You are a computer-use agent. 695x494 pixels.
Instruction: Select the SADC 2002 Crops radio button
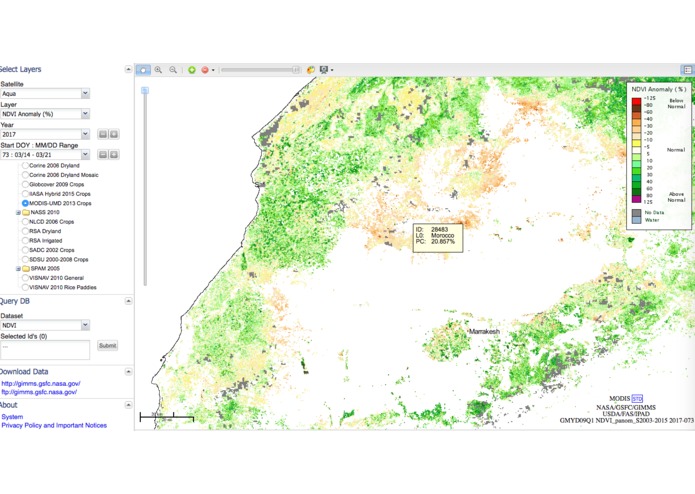tap(25, 250)
